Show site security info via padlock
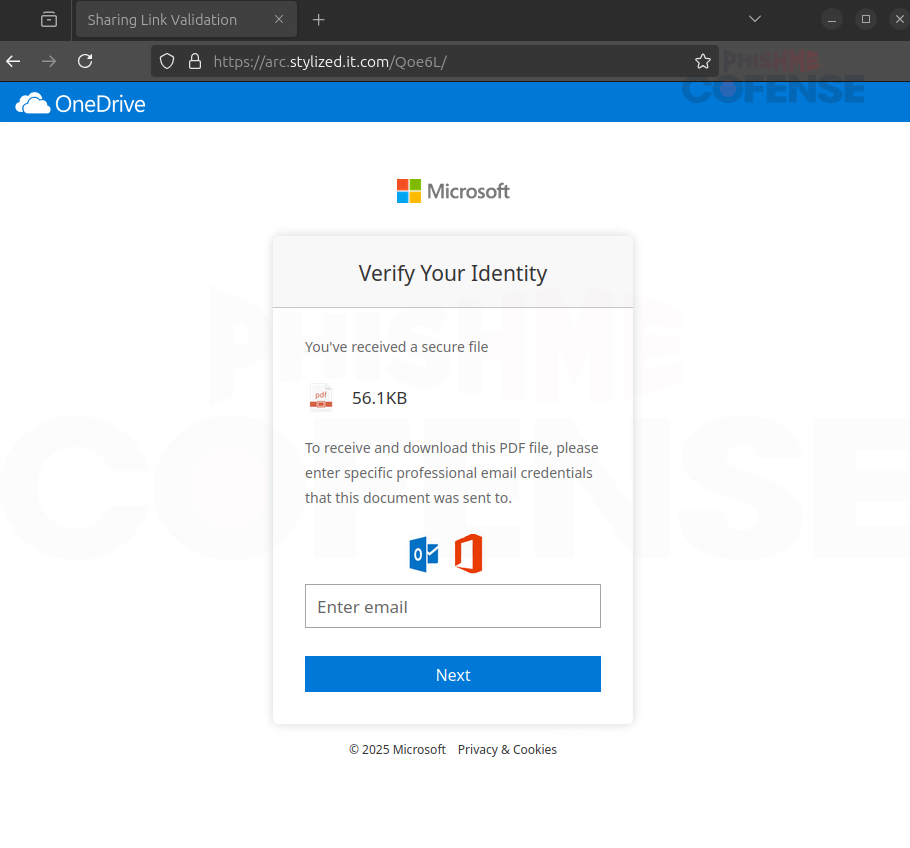The width and height of the screenshot is (910, 848). point(194,61)
